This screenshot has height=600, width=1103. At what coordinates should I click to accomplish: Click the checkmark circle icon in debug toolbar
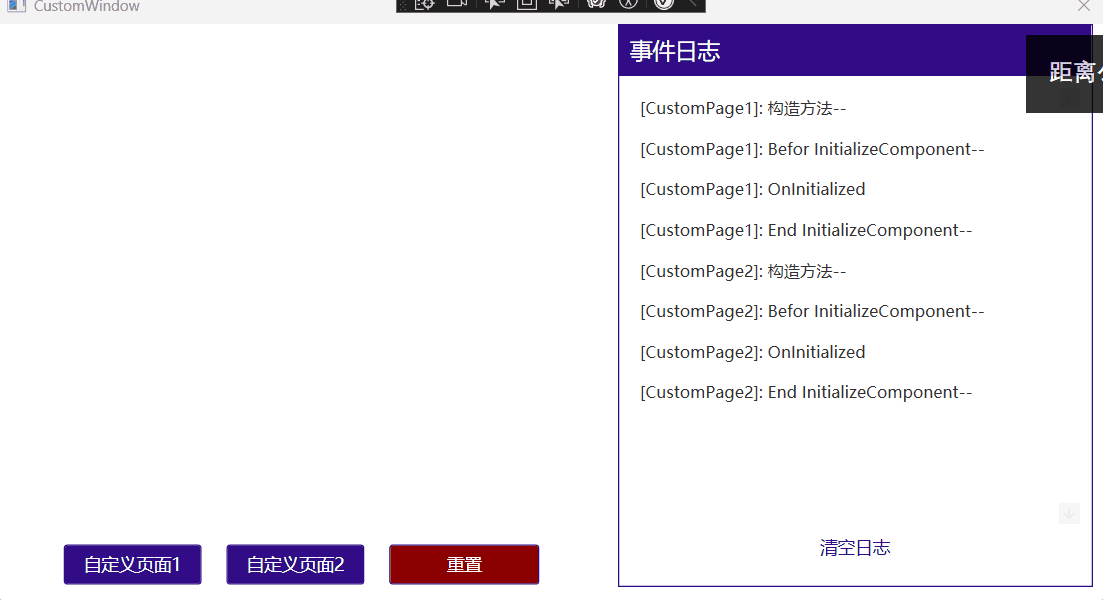pos(664,4)
